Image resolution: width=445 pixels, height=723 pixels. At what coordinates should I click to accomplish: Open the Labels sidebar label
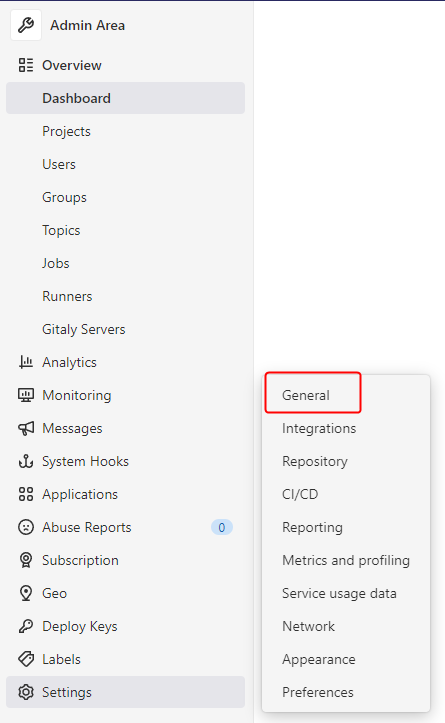61,659
